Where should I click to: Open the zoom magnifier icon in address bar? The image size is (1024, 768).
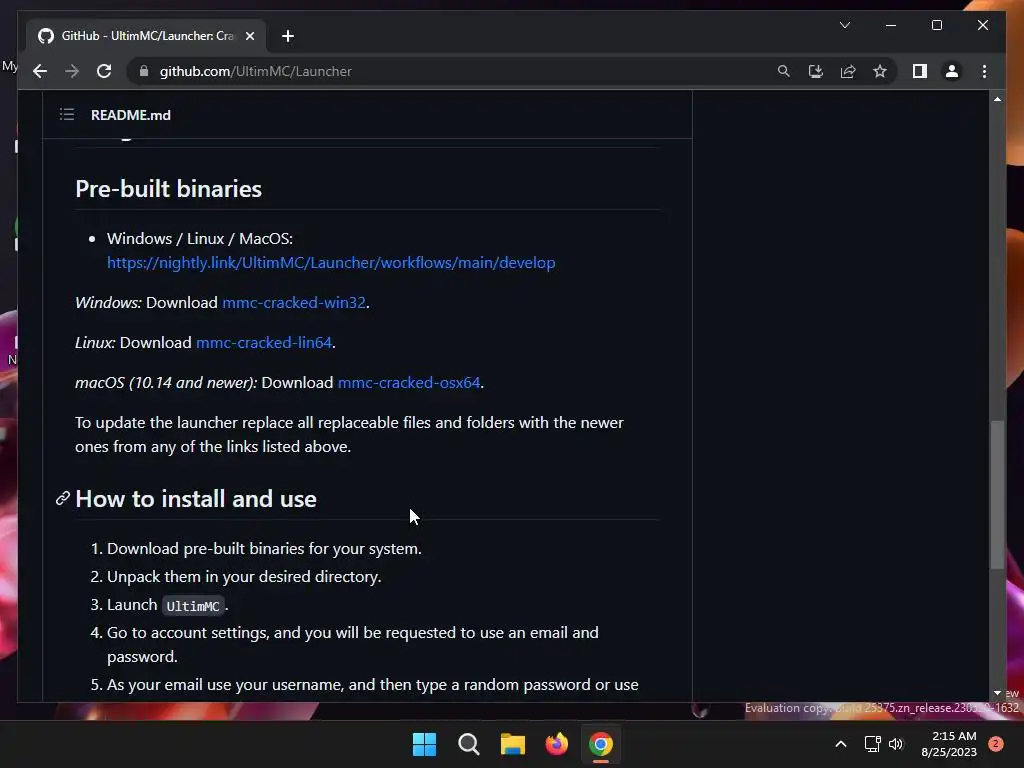point(784,71)
